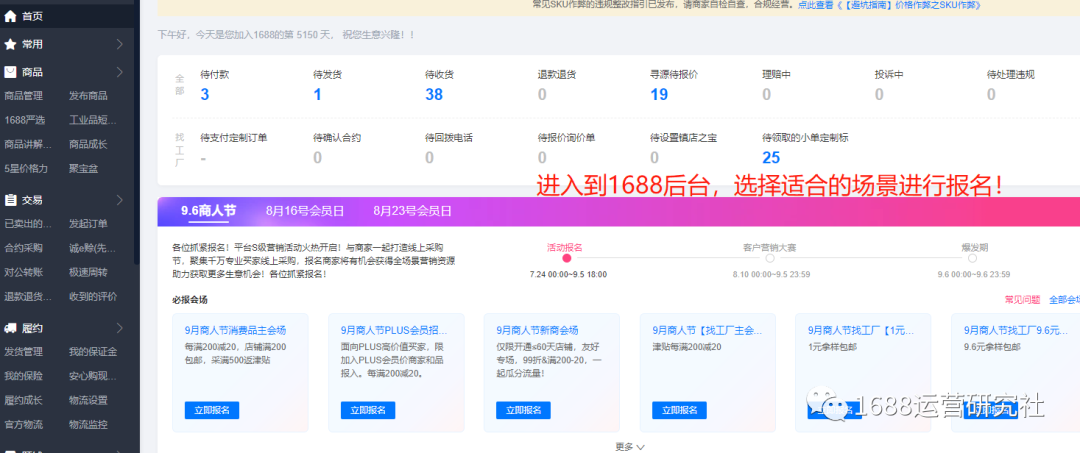Click the document icon beside 交易
The image size is (1080, 453).
point(10,200)
